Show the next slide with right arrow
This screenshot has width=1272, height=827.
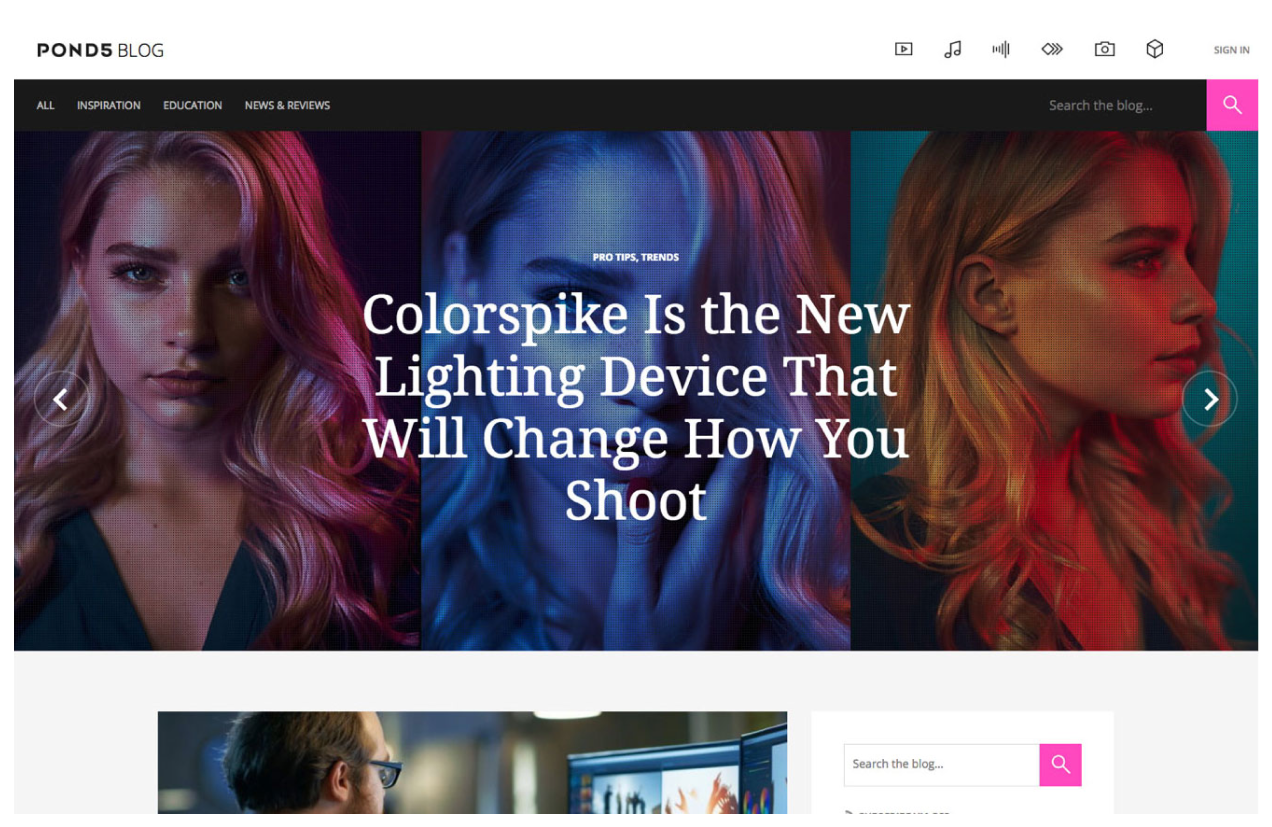[1210, 399]
